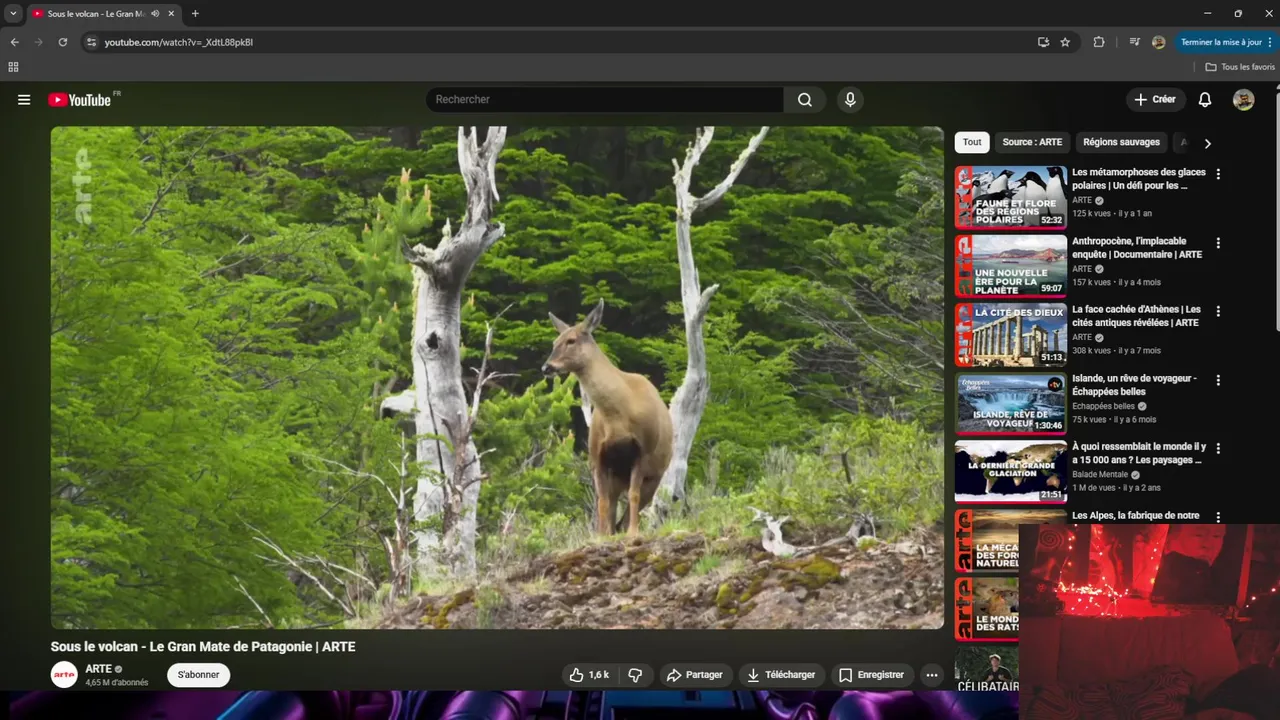The height and width of the screenshot is (720, 1280).
Task: Open the browser extensions puzzle icon
Action: pos(1099,42)
